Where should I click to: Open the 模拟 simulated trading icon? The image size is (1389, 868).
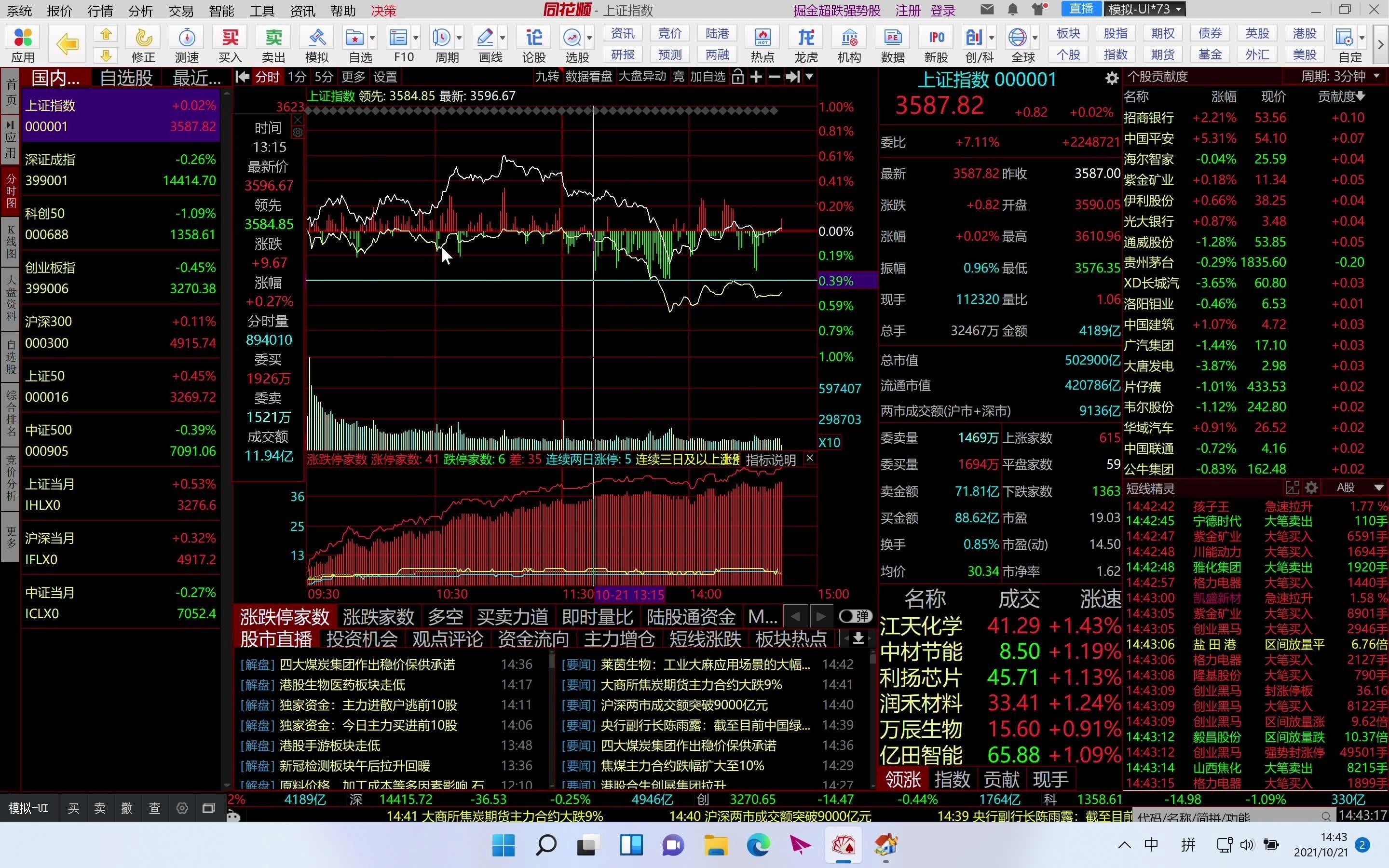tap(317, 45)
